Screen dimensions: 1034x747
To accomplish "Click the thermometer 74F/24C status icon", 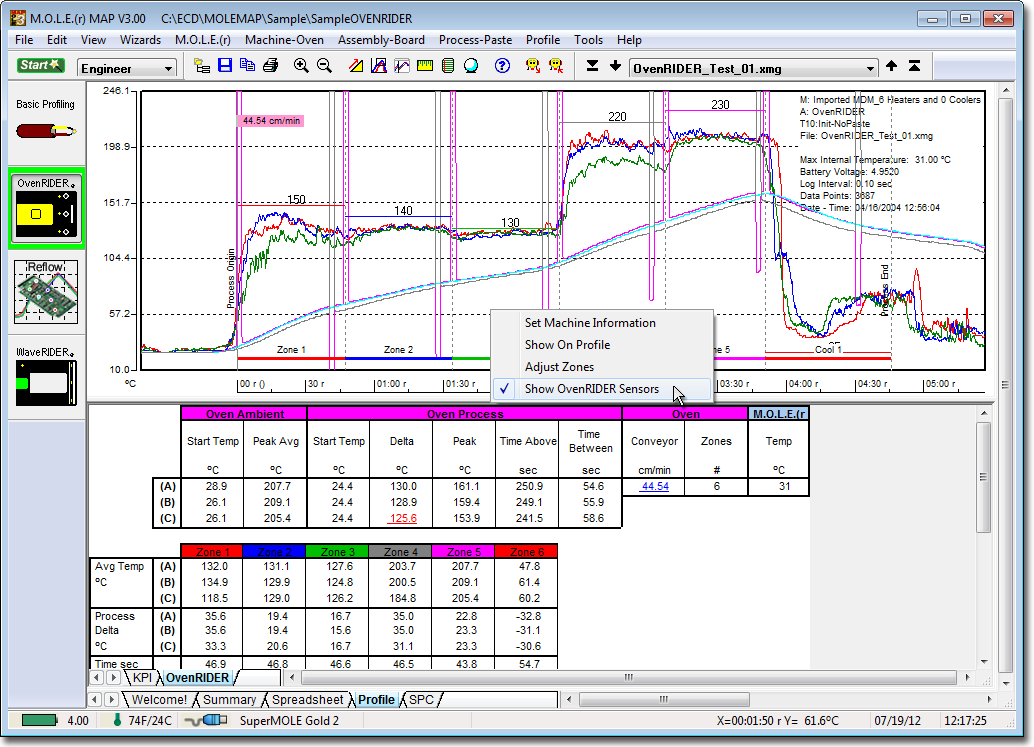I will [x=117, y=720].
